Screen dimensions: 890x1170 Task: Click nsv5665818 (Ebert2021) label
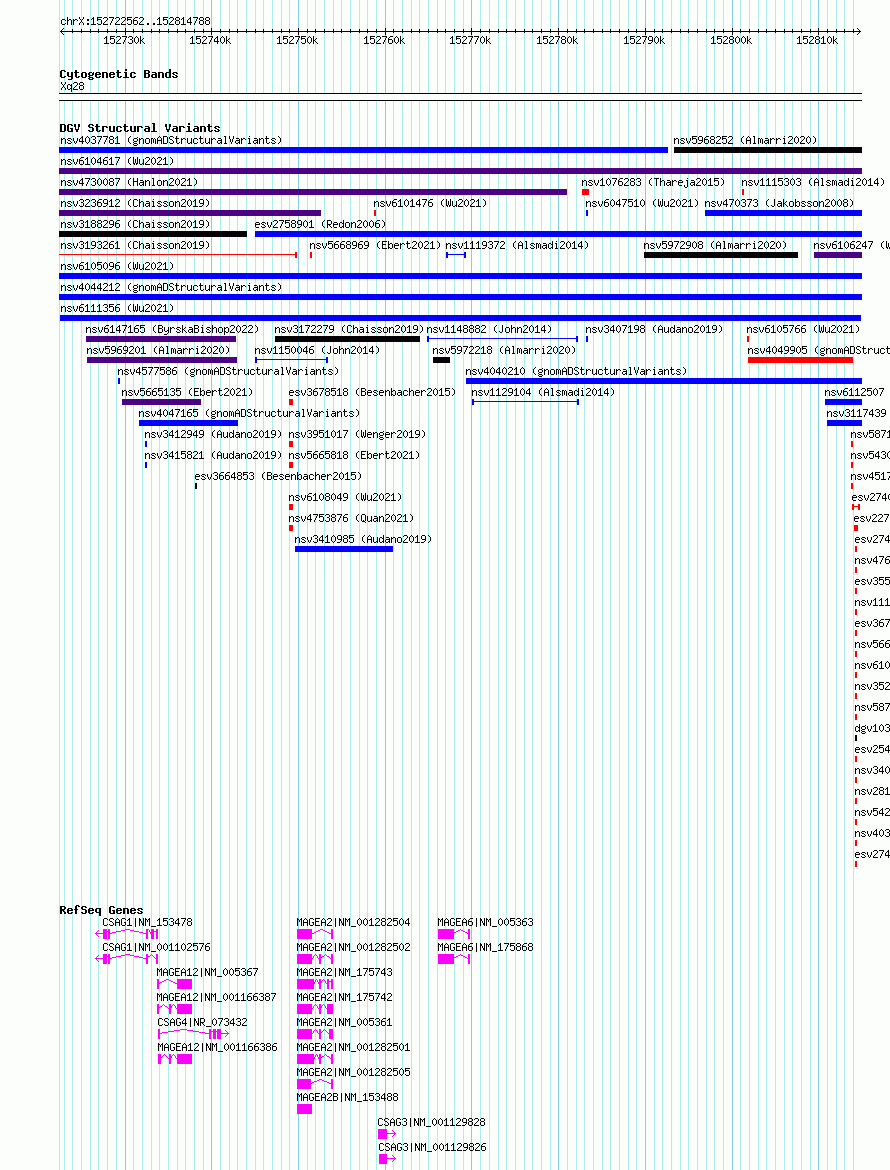pyautogui.click(x=354, y=454)
